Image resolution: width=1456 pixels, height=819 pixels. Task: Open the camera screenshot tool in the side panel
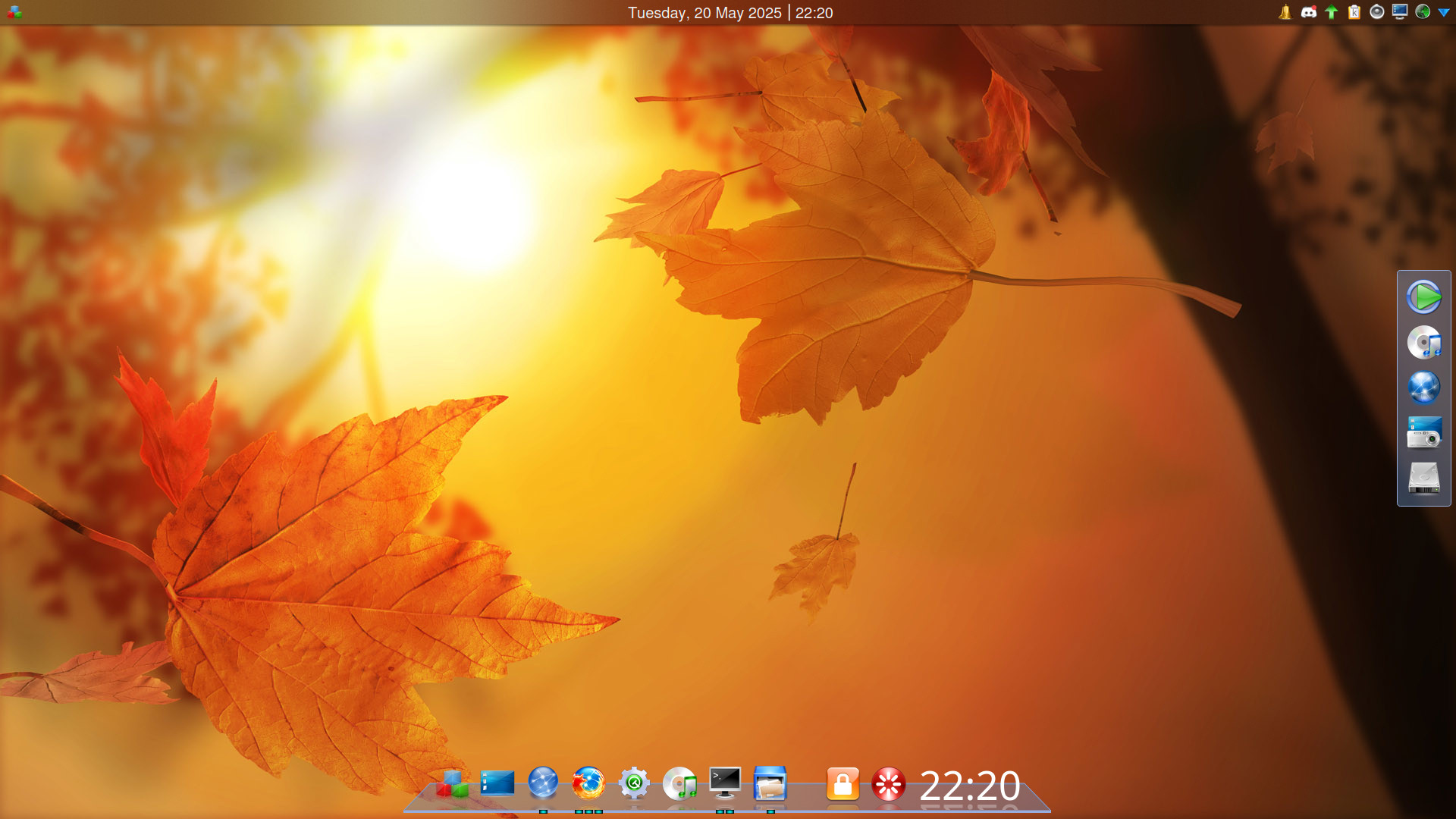pyautogui.click(x=1424, y=433)
